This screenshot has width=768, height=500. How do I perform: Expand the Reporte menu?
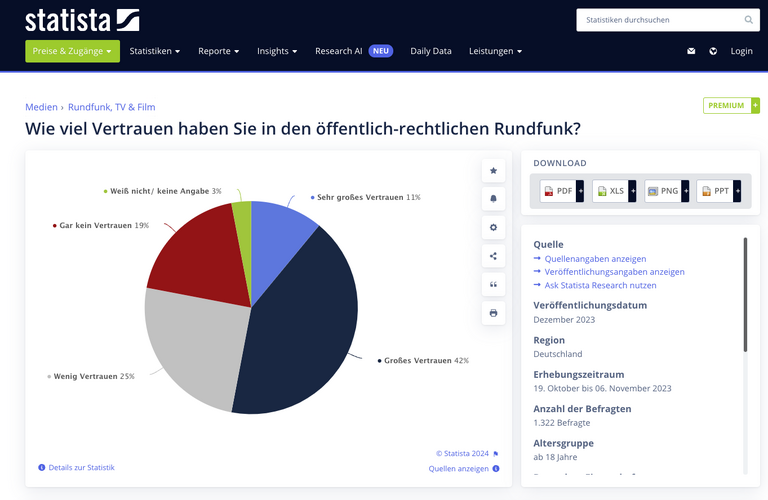218,51
